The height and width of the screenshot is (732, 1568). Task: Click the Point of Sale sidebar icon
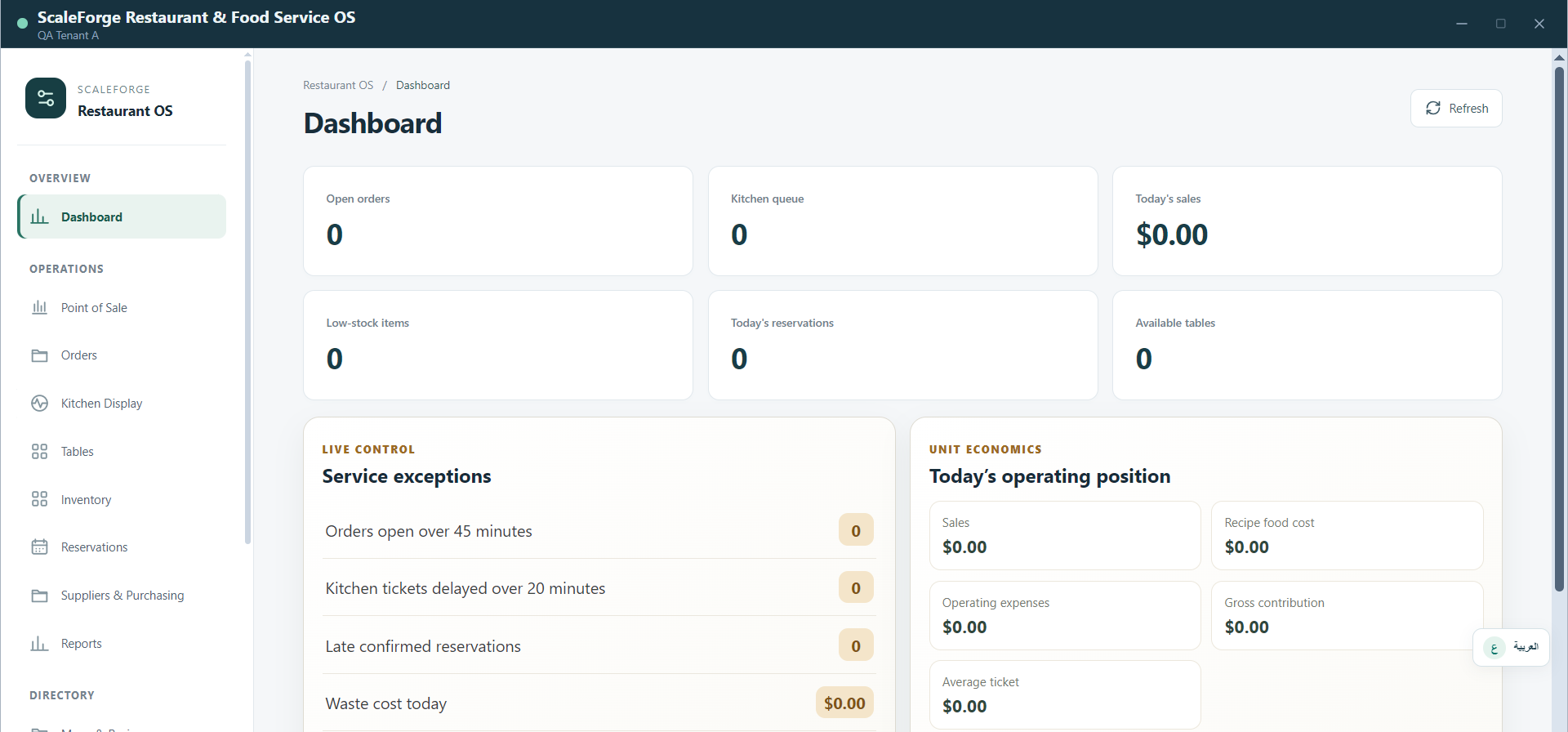39,307
